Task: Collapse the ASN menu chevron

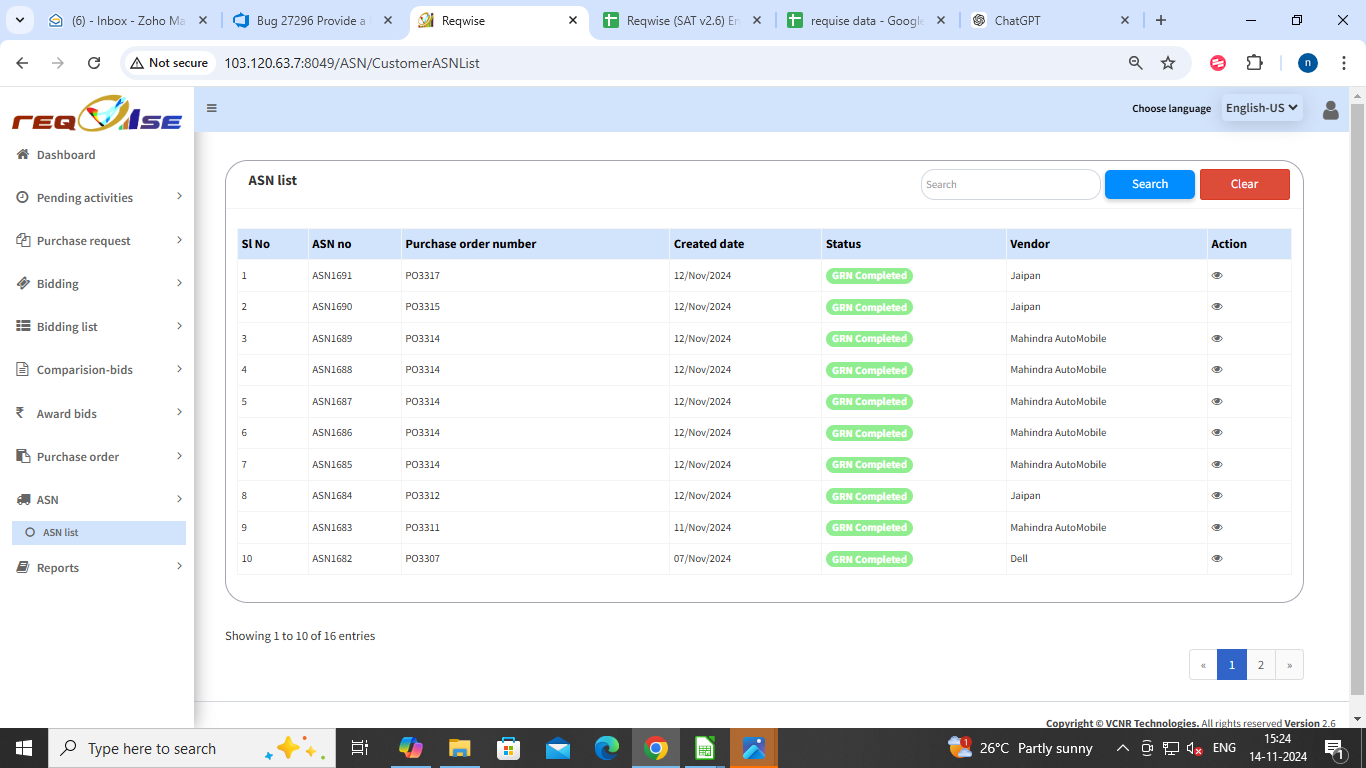Action: pos(179,499)
